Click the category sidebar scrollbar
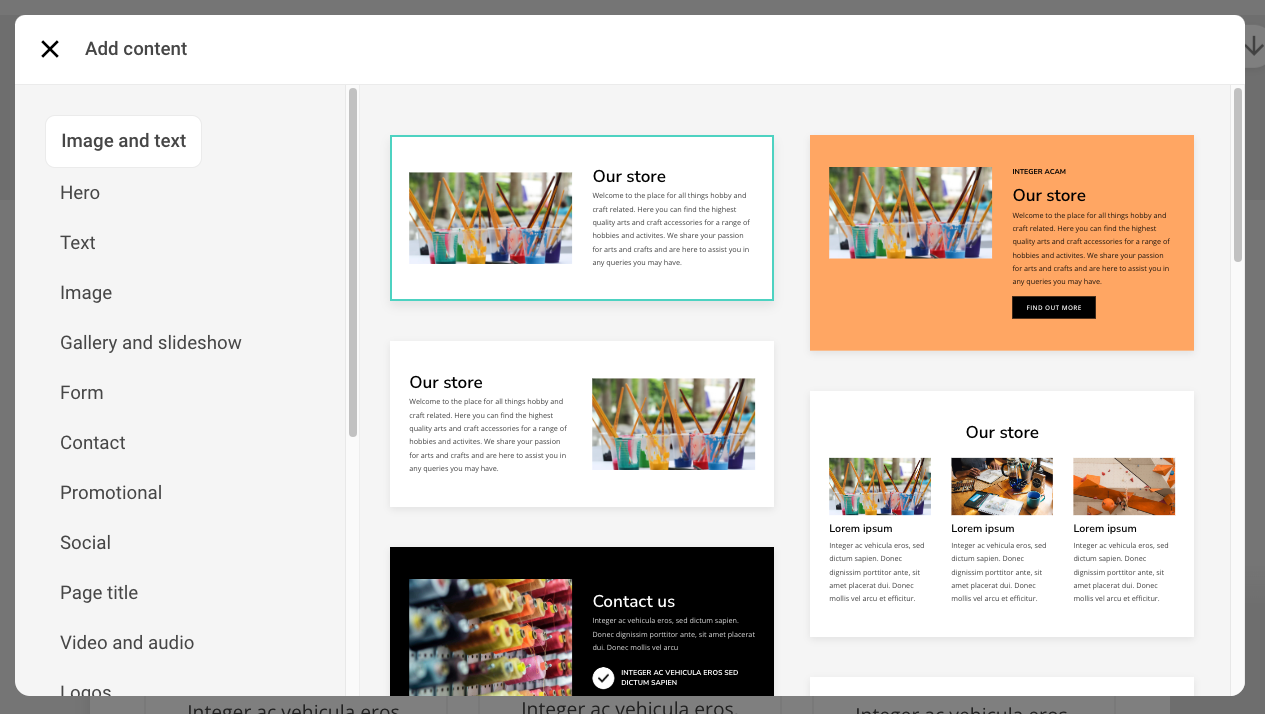This screenshot has width=1265, height=714. tap(353, 263)
